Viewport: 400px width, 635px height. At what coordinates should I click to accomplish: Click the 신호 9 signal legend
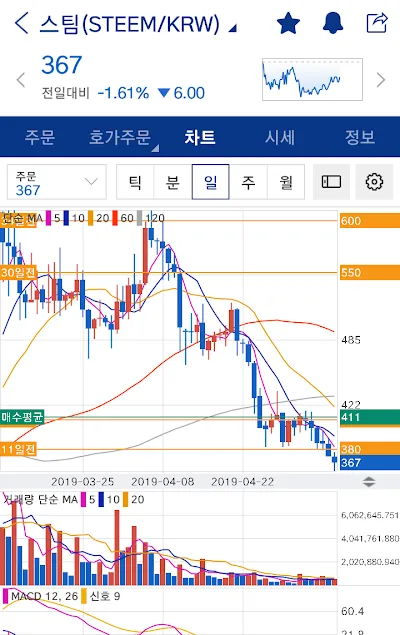point(104,597)
